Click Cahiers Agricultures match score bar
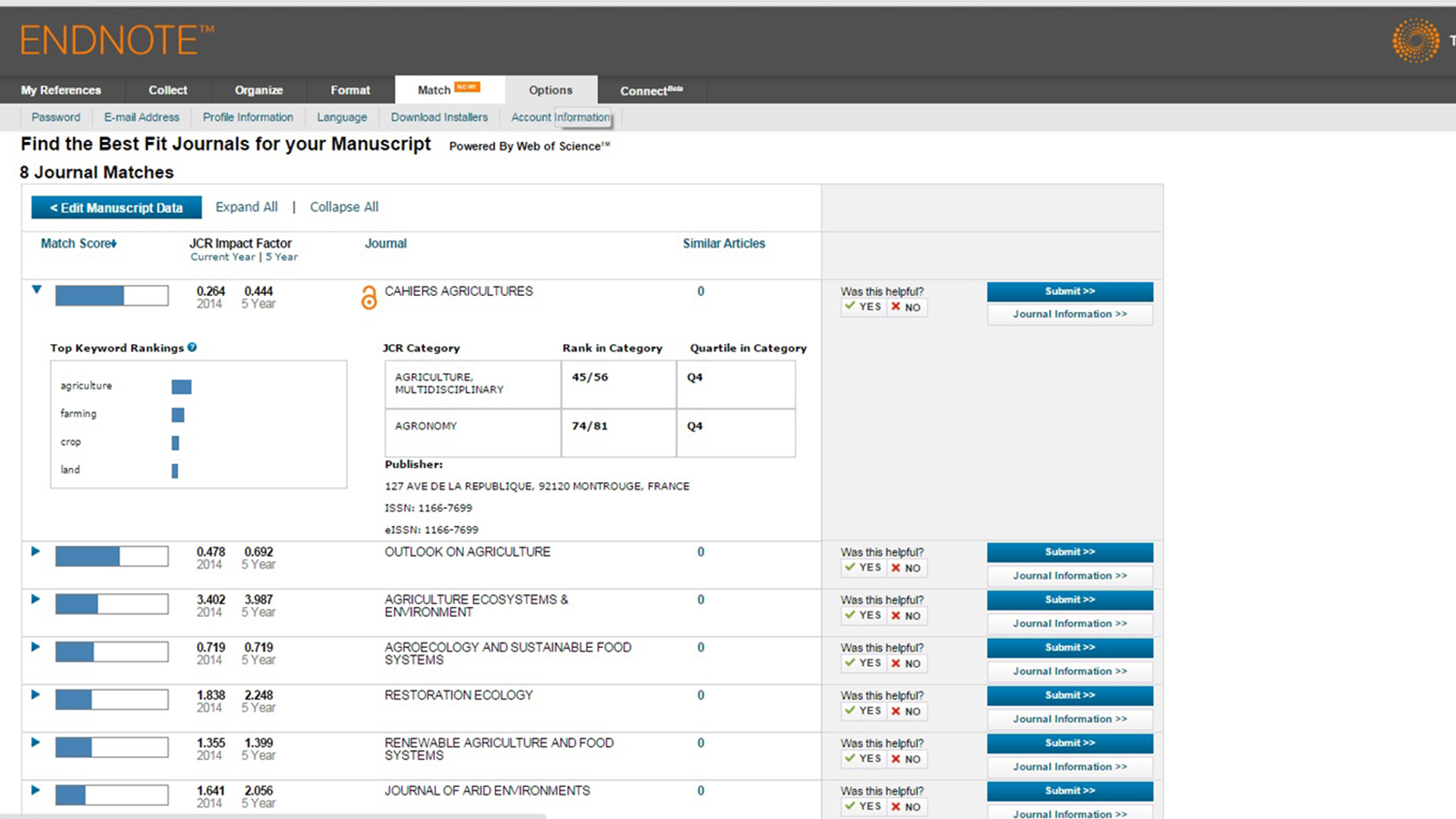The image size is (1456, 819). 112,295
